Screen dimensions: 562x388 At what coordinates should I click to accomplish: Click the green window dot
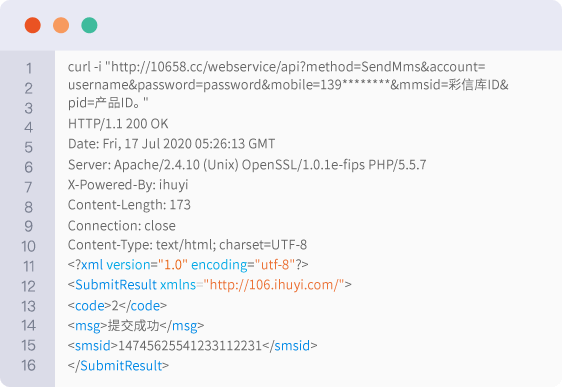tap(89, 25)
